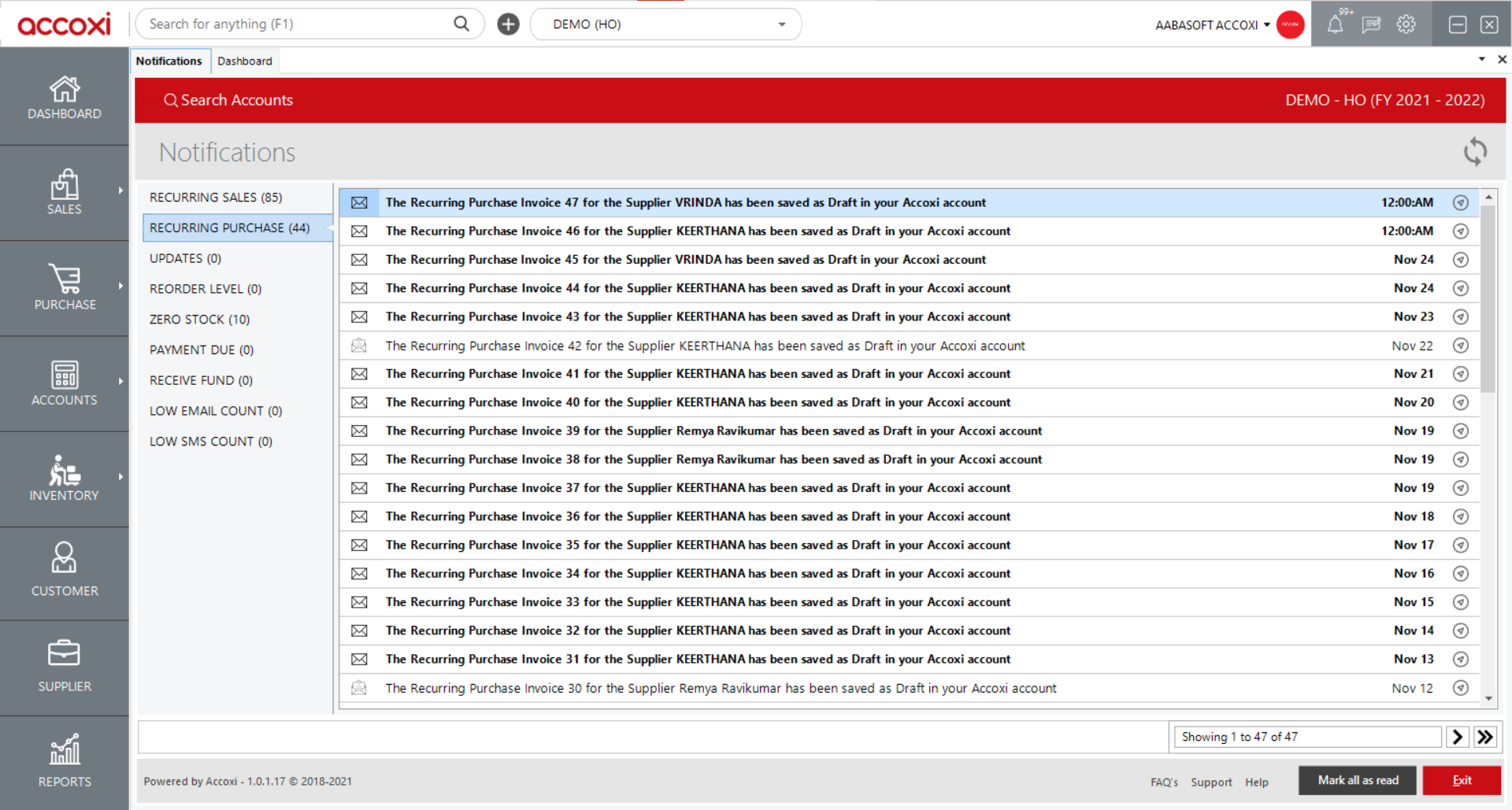Viewport: 1512px width, 810px height.
Task: Expand the Accounts submenu arrow
Action: coord(120,381)
